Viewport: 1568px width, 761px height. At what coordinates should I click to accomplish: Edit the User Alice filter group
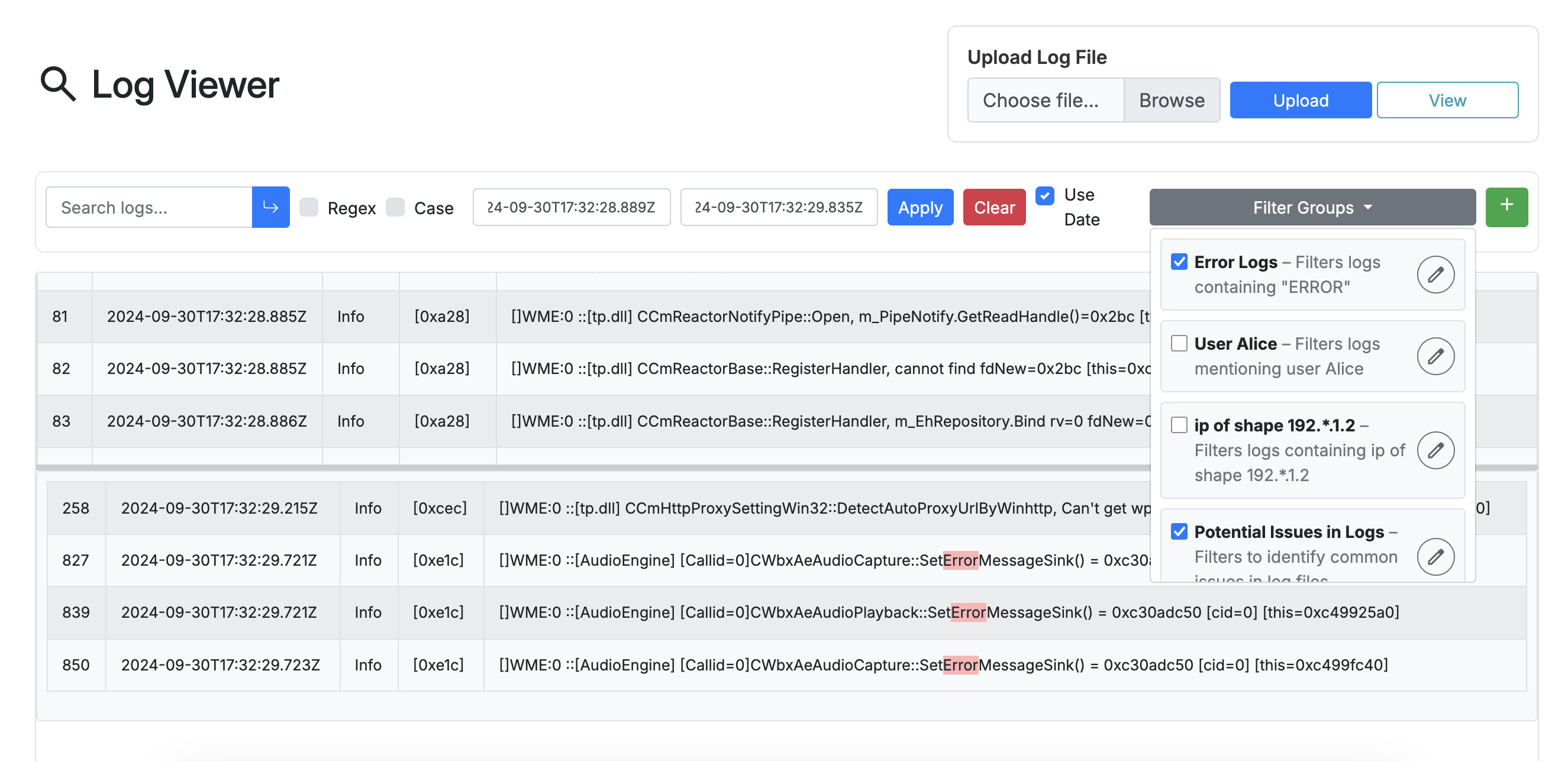click(1435, 356)
